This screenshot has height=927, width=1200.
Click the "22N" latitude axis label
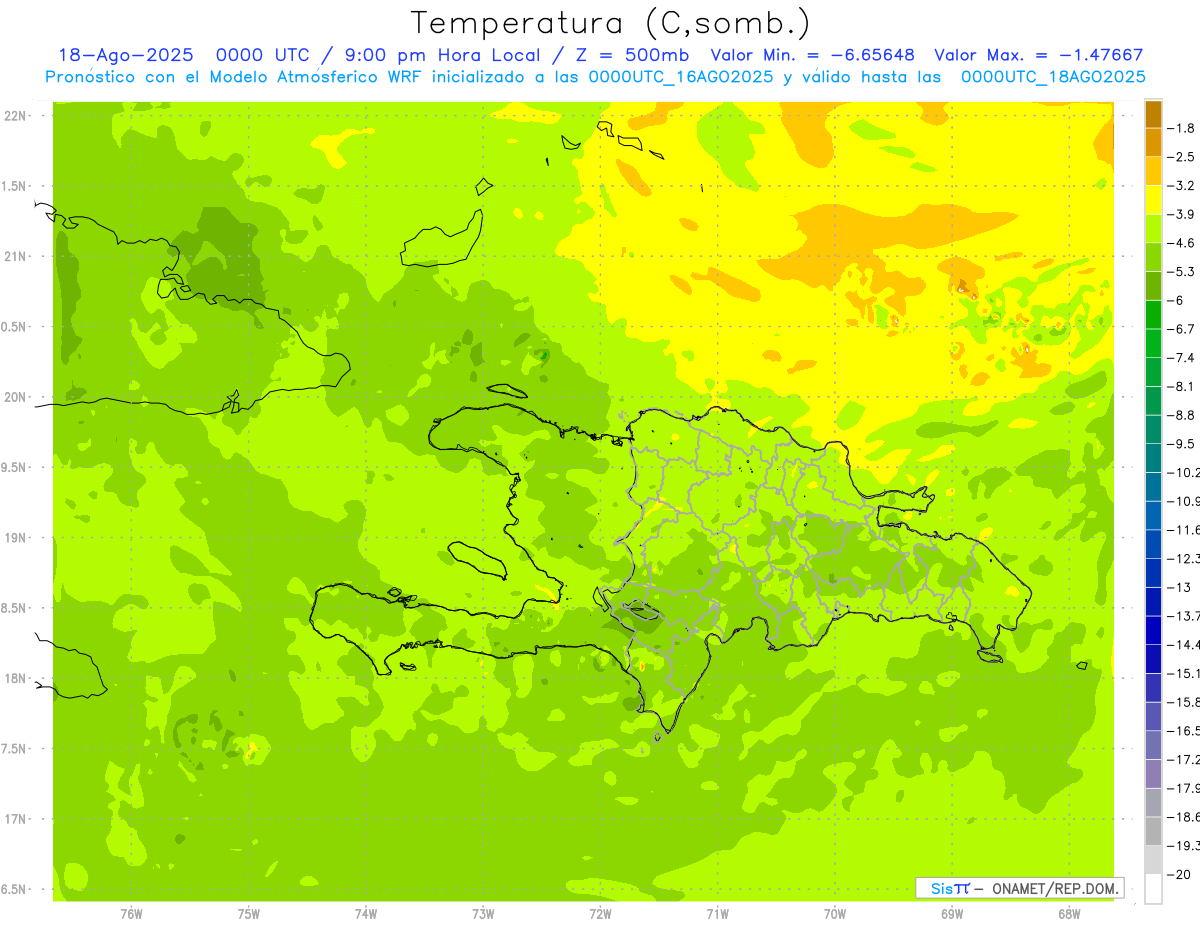click(x=14, y=115)
